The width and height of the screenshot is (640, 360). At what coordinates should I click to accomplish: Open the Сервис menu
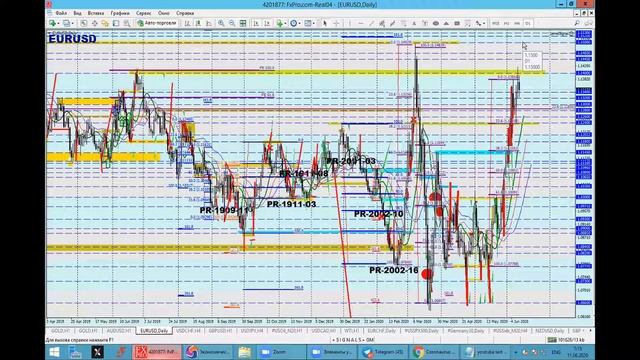point(143,13)
